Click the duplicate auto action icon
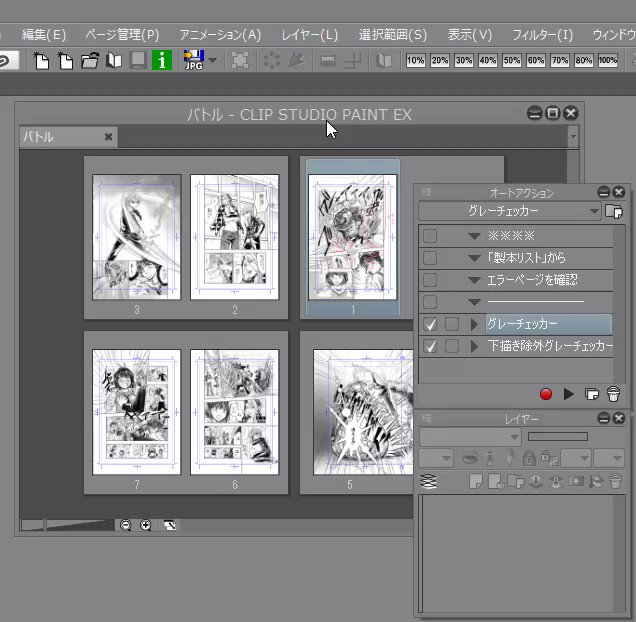The width and height of the screenshot is (636, 622). [592, 394]
